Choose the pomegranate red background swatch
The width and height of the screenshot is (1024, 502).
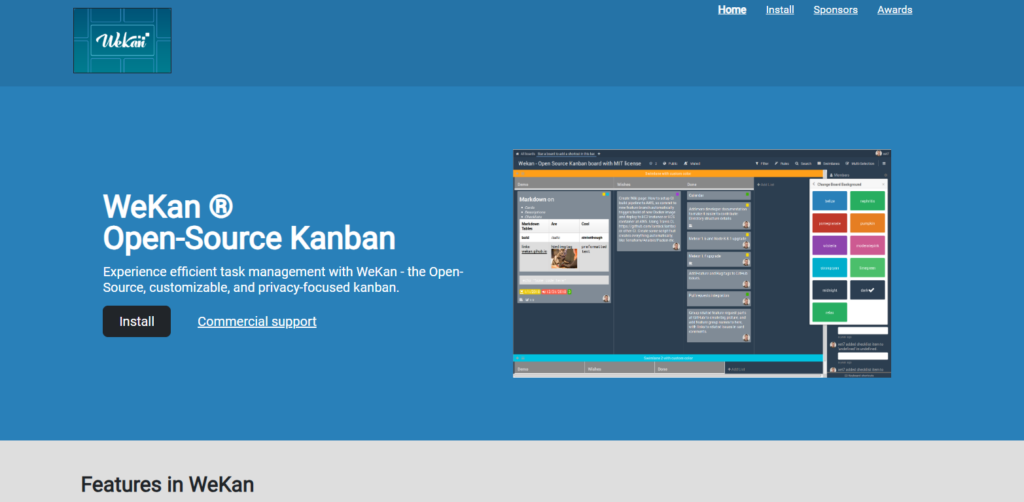pyautogui.click(x=830, y=223)
